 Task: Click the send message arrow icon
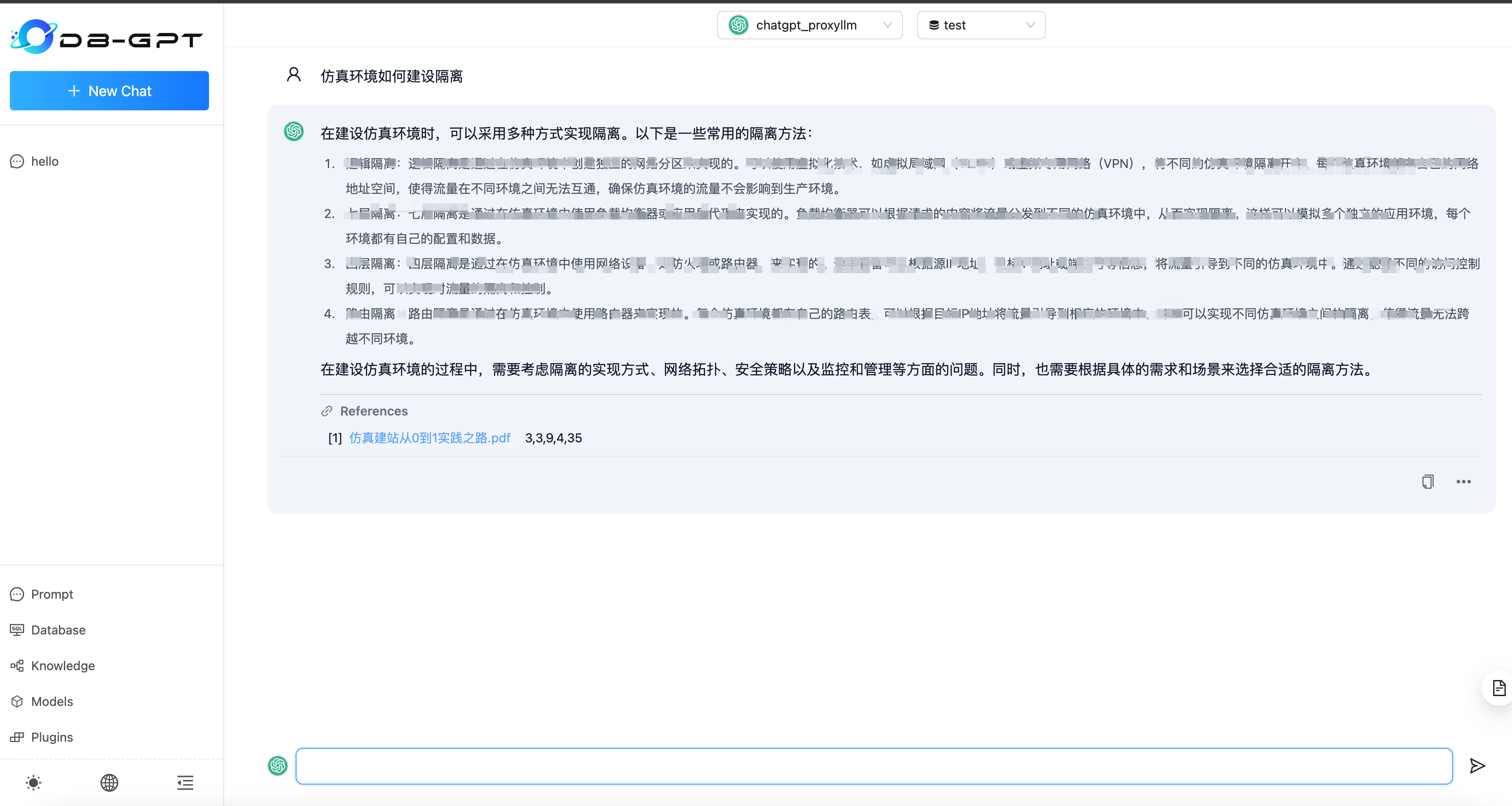click(1477, 765)
